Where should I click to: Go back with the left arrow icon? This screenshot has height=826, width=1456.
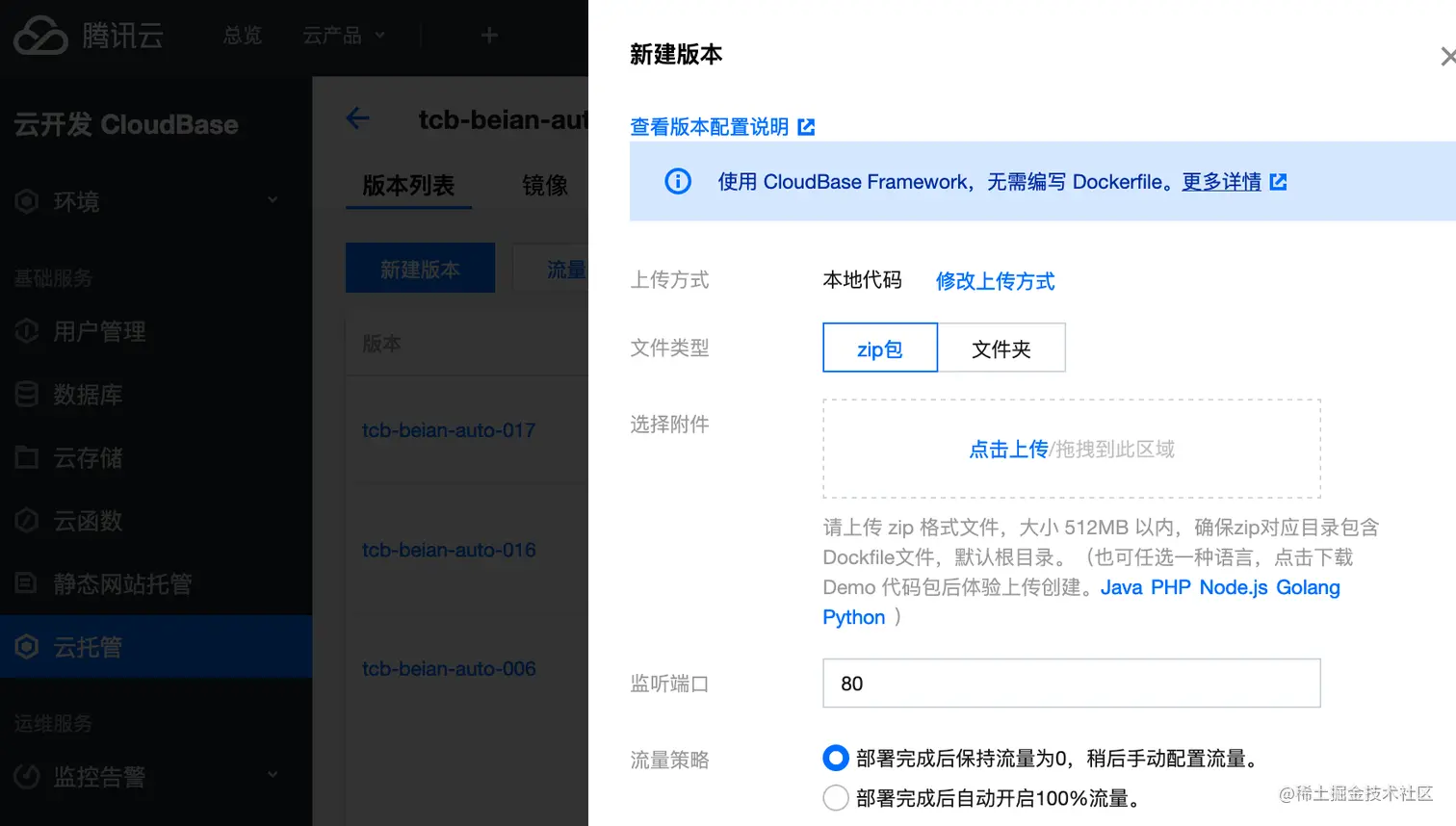(357, 118)
